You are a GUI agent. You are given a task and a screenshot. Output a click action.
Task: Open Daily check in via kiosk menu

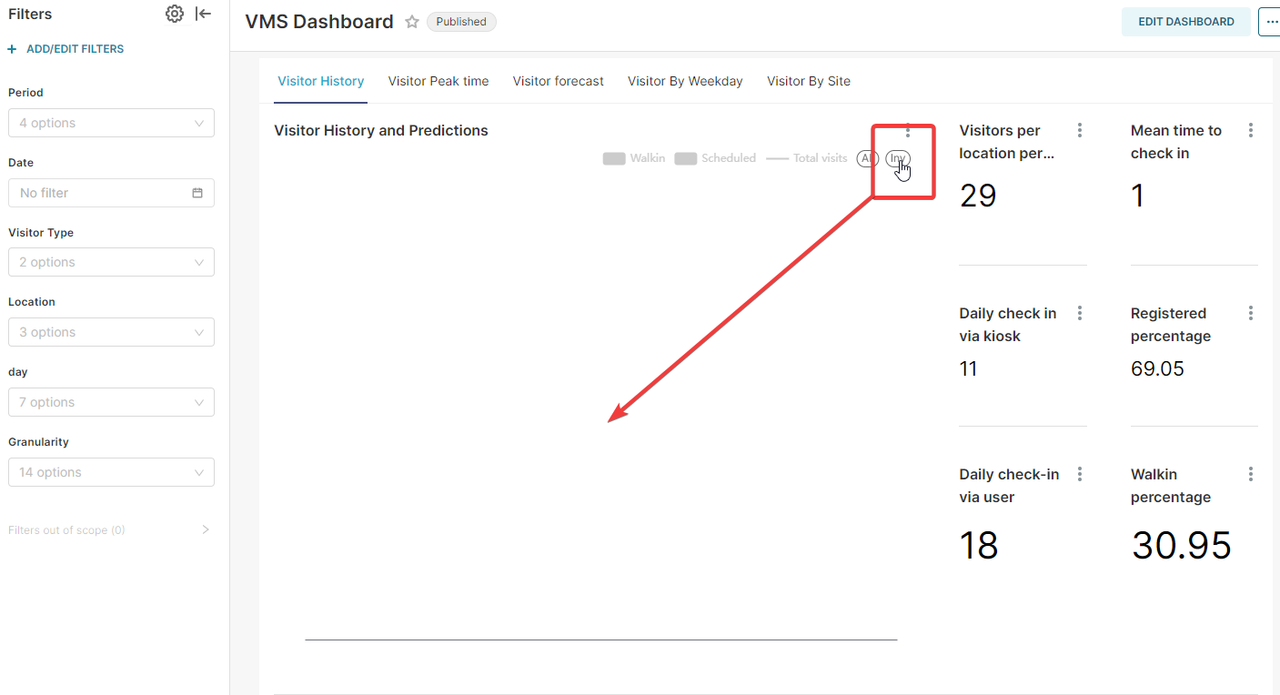(1080, 314)
